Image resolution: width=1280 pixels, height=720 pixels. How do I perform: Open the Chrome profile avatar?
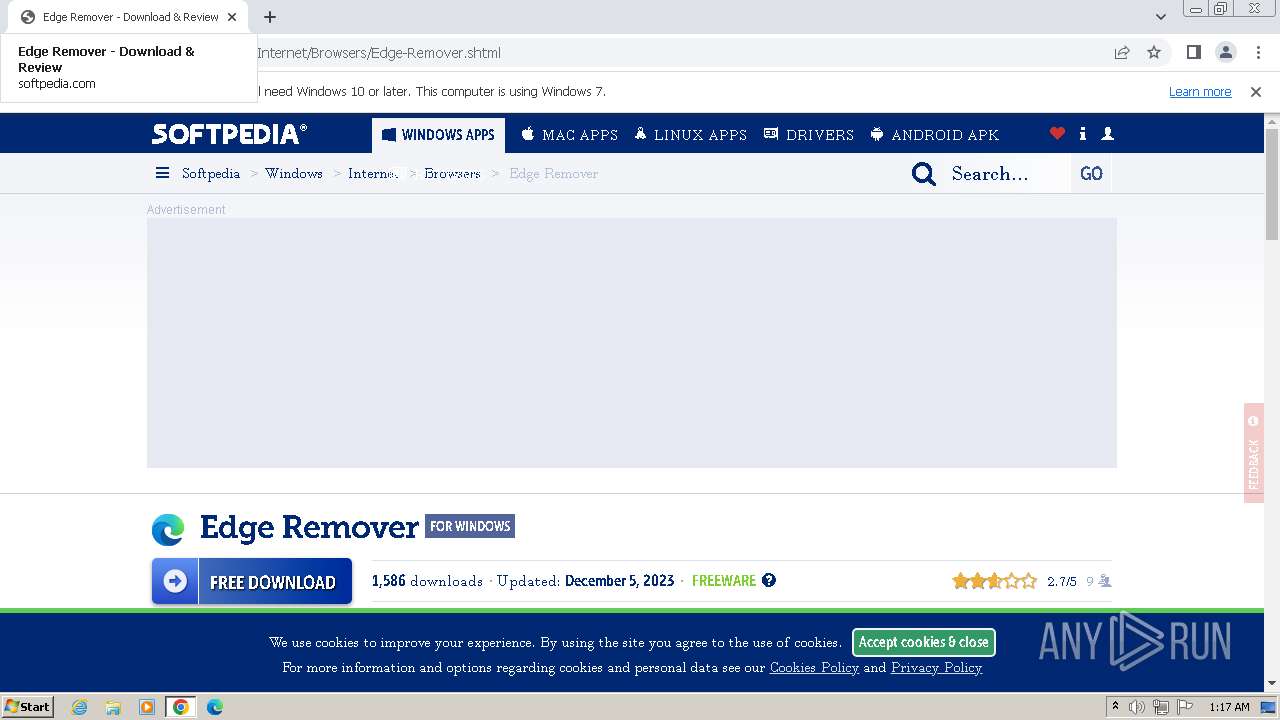click(x=1225, y=52)
